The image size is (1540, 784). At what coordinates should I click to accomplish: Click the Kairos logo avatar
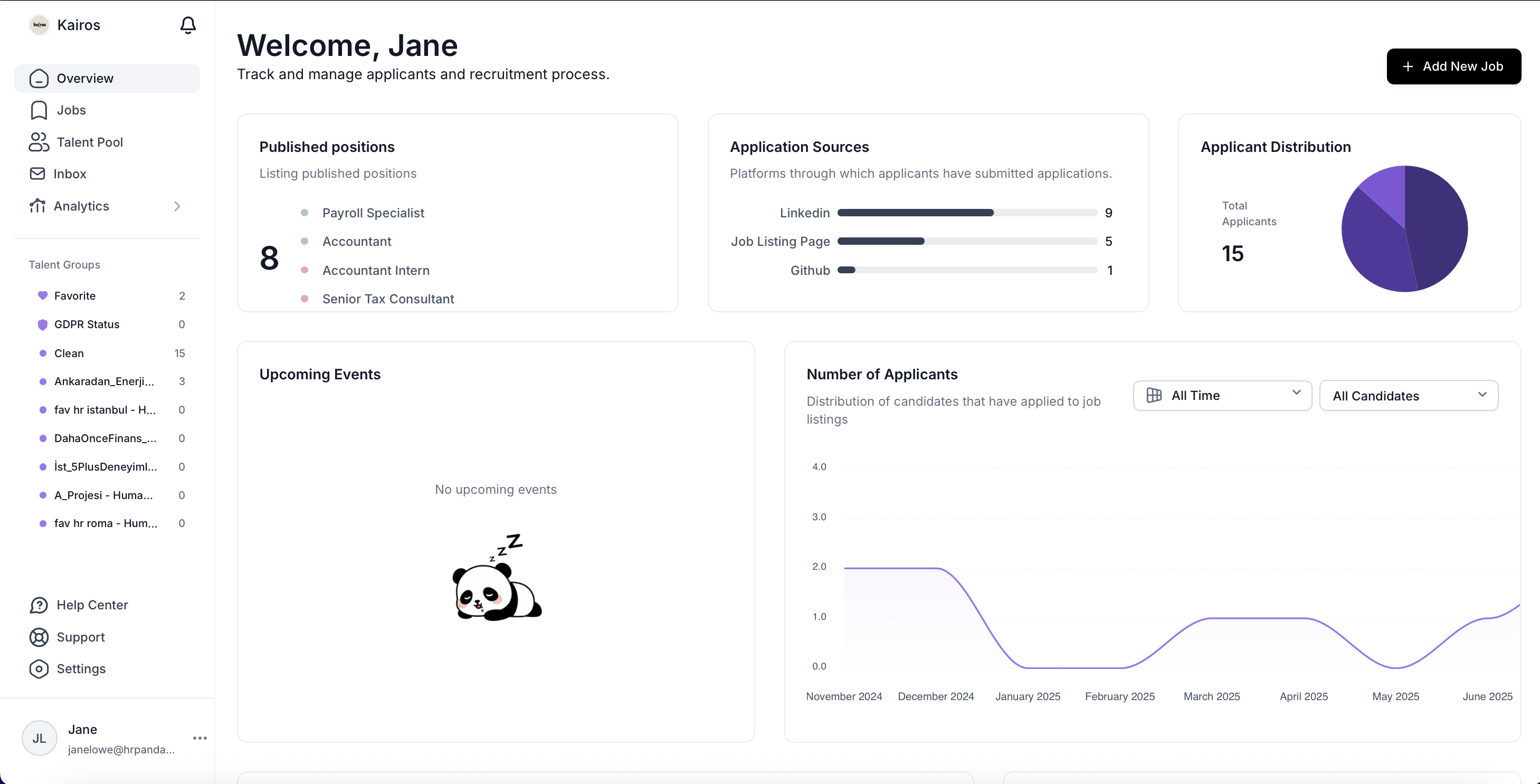40,25
